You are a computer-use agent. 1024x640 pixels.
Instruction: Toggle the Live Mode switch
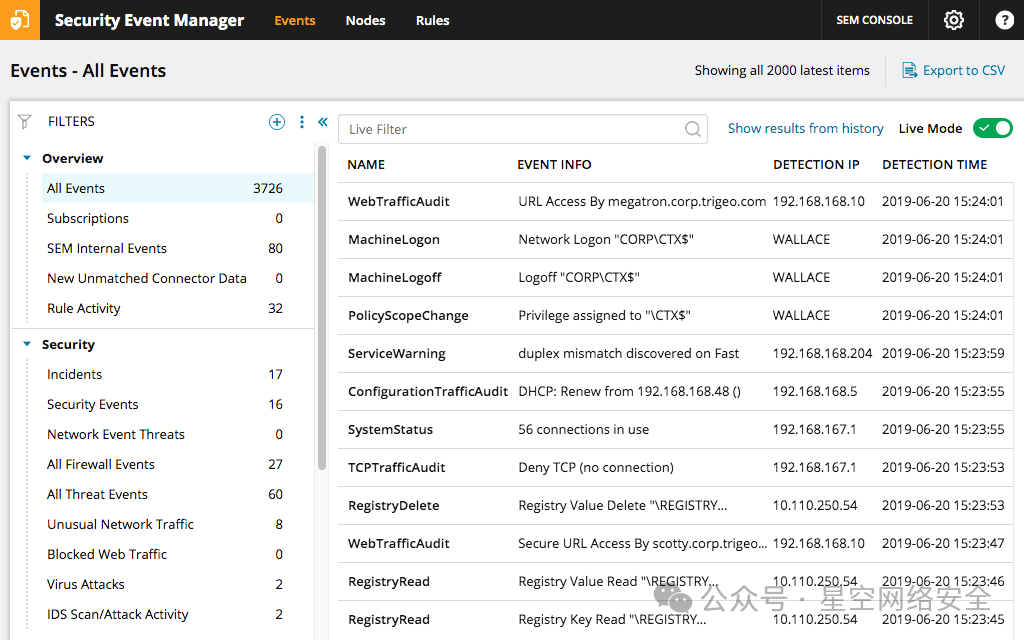[x=993, y=128]
